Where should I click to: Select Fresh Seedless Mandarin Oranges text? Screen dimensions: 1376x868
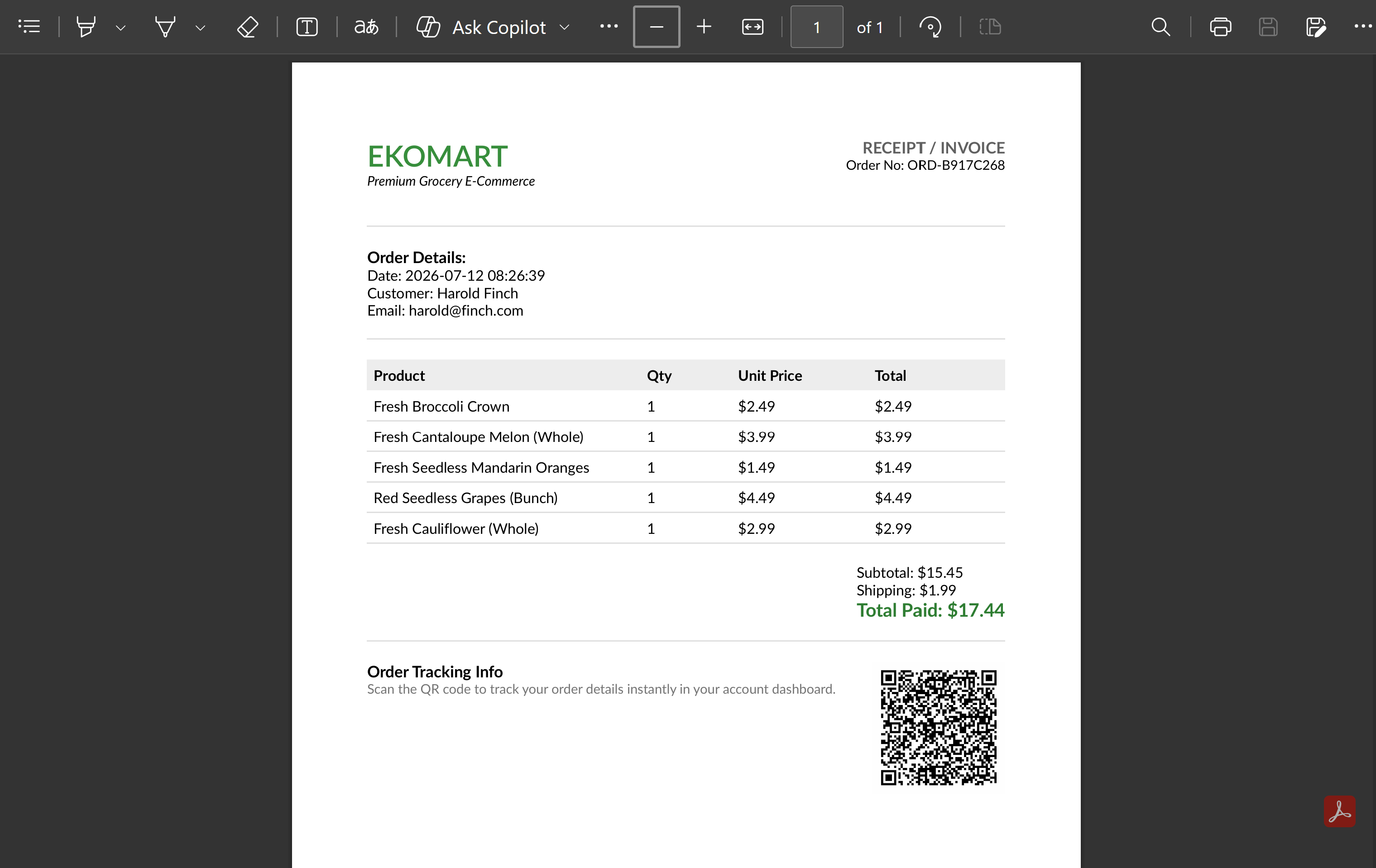click(x=481, y=467)
